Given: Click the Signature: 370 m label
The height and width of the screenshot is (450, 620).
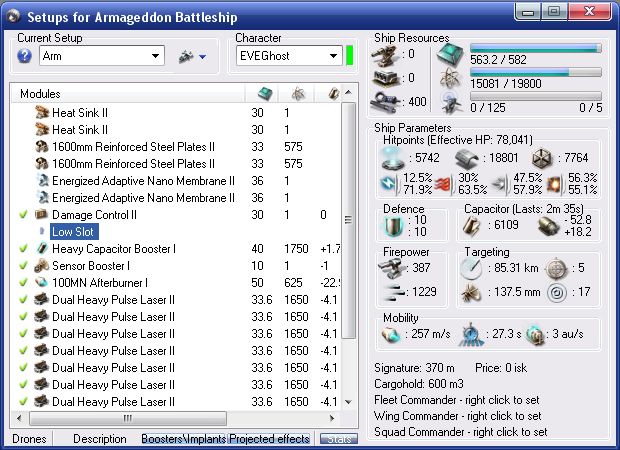Looking at the screenshot, I should pos(414,368).
